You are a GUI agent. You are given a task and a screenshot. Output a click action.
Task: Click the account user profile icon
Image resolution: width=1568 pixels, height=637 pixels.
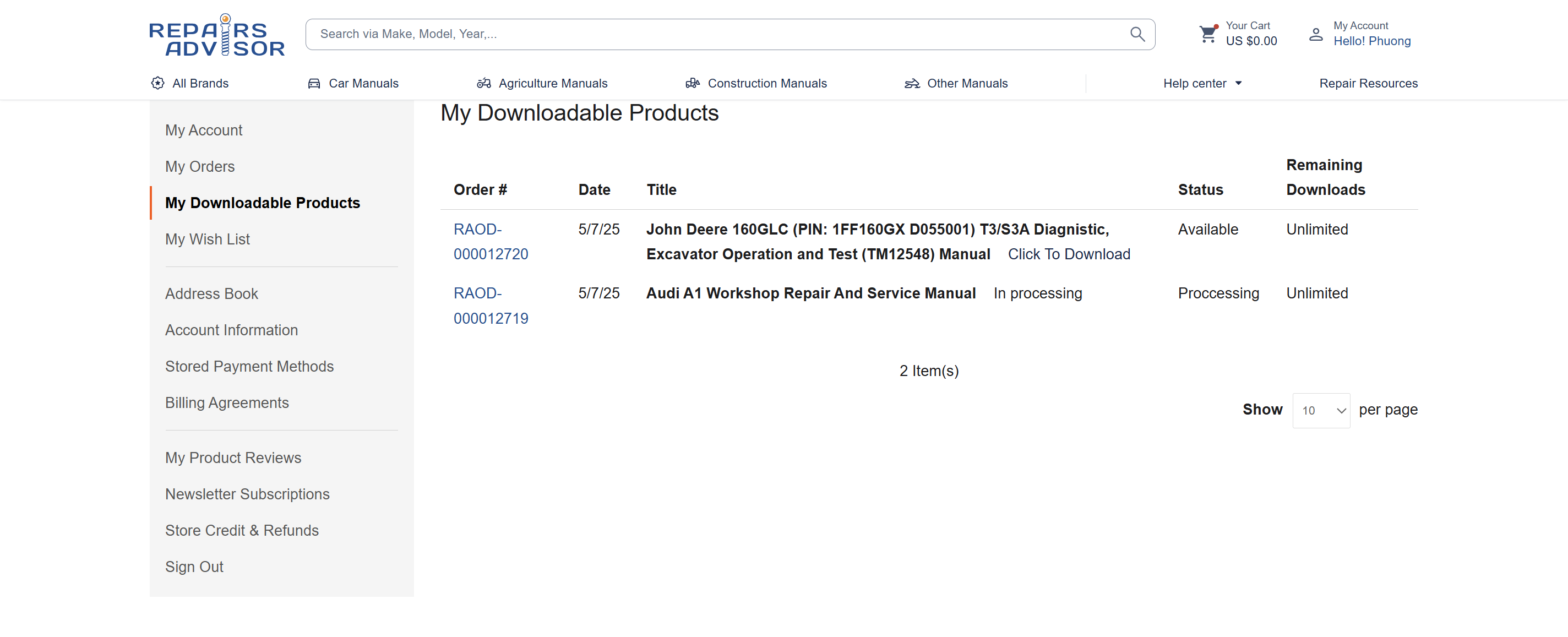point(1316,34)
